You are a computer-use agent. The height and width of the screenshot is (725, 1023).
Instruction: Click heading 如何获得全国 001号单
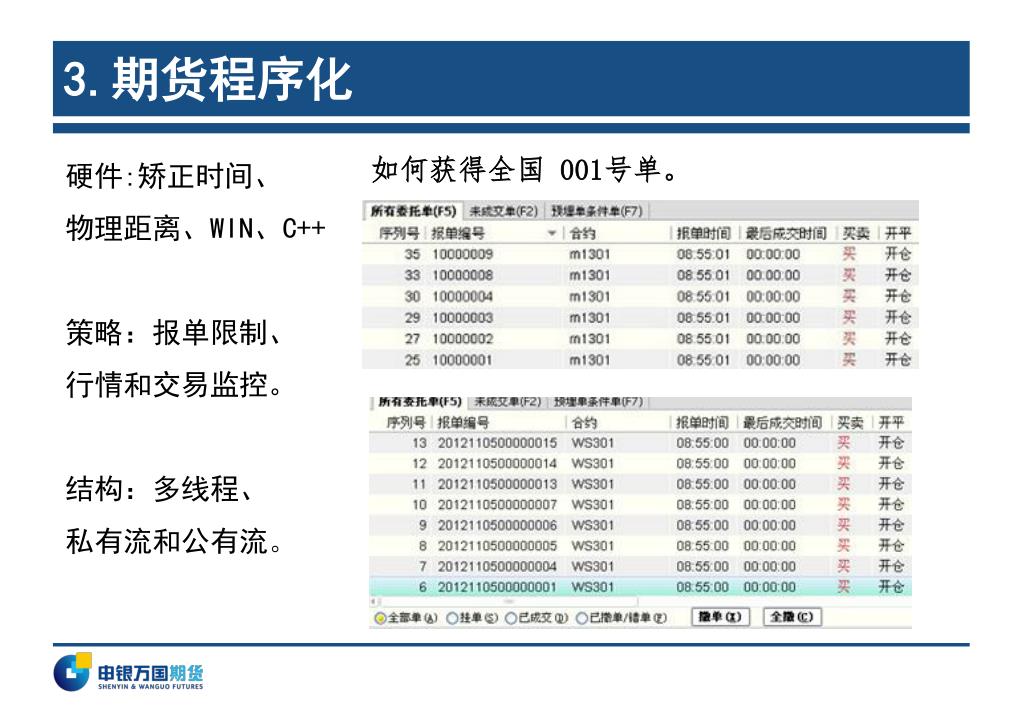pos(525,170)
